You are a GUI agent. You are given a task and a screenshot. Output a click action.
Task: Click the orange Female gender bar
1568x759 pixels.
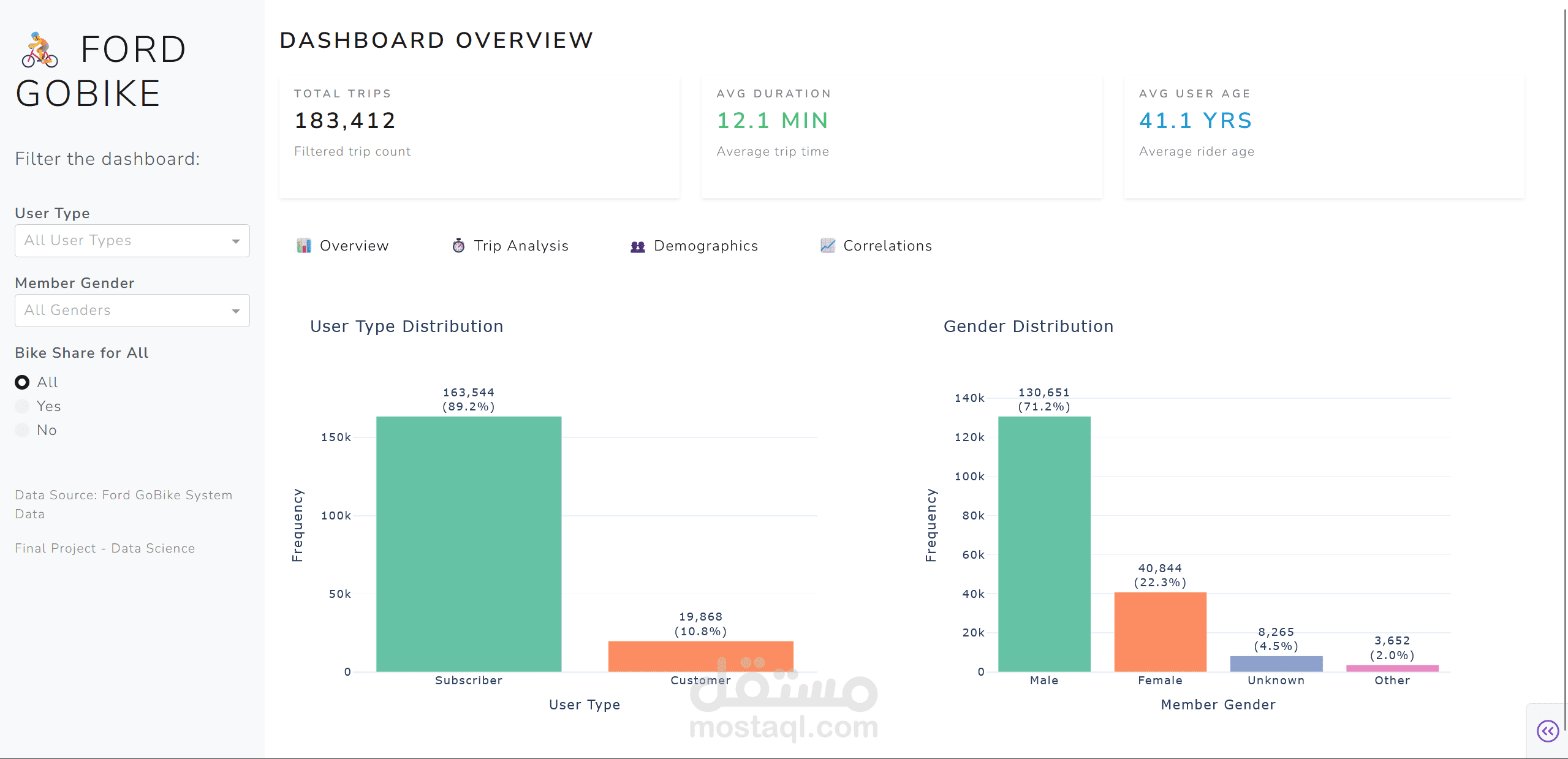click(1160, 632)
